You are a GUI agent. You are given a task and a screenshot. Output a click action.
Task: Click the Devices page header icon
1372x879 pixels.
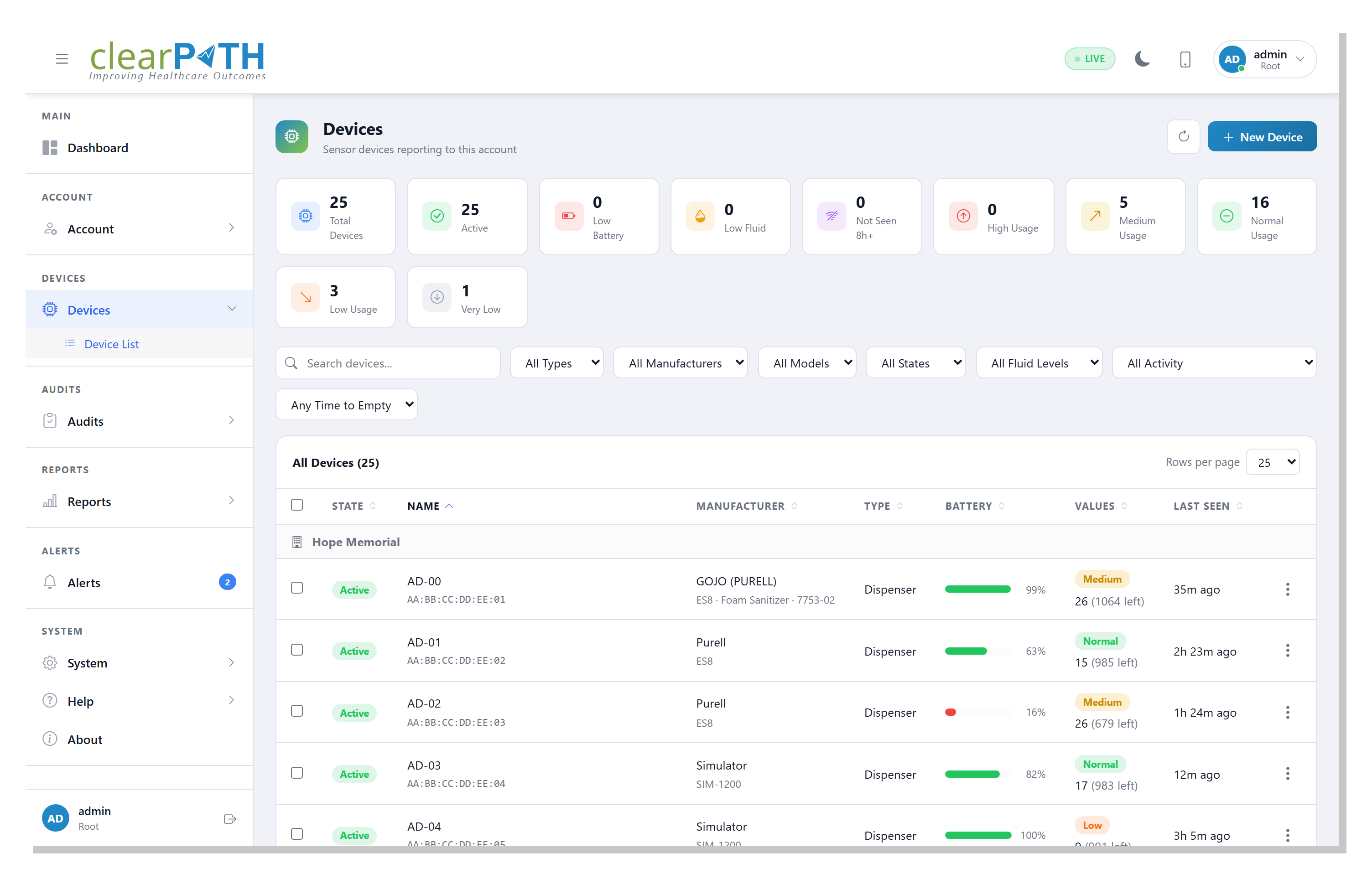[292, 136]
